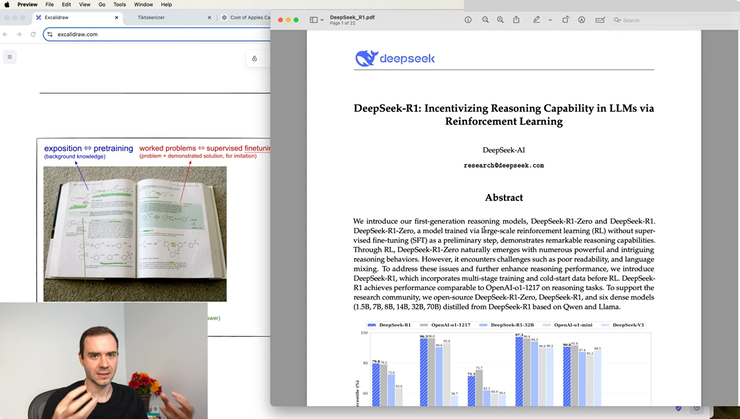The height and width of the screenshot is (419, 740).
Task: Open the form filling toolbar
Action: 598,20
